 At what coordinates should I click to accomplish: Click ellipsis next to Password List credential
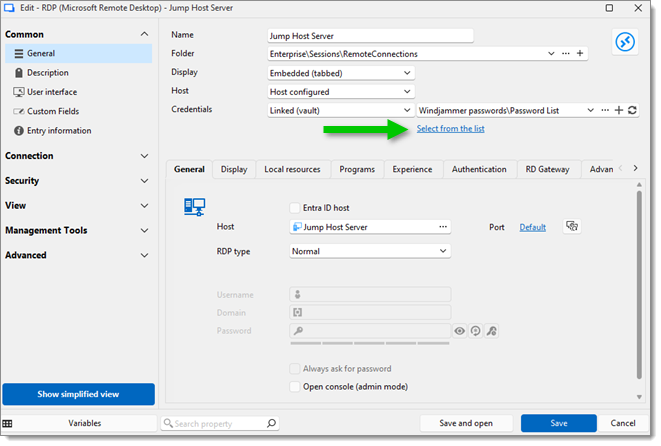point(605,110)
